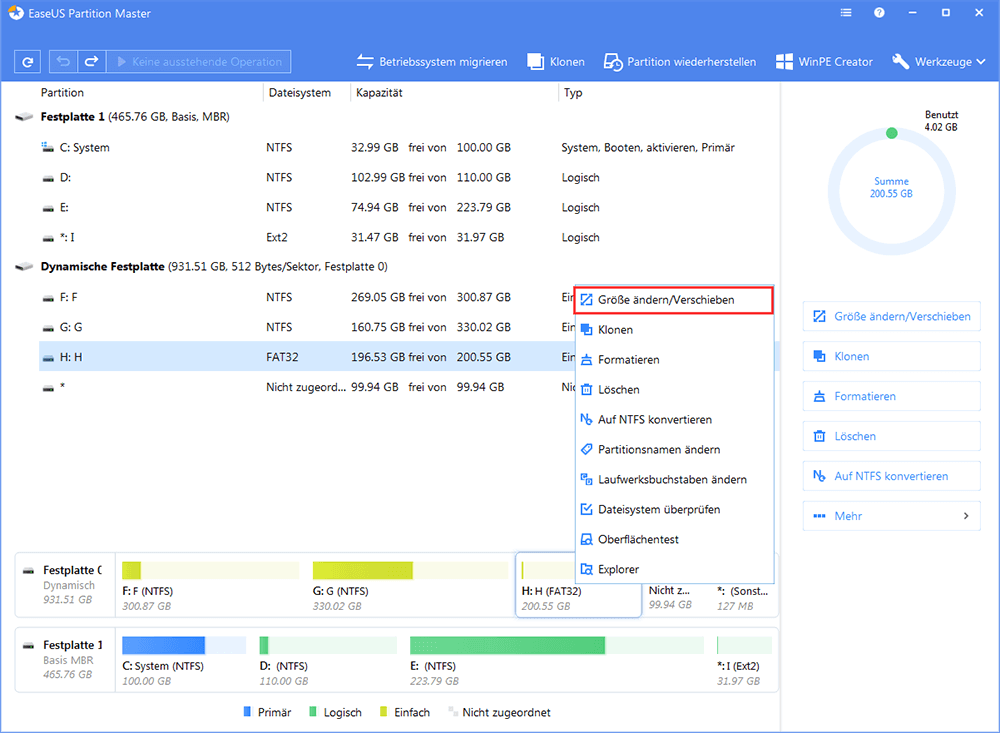Choose Größe ändern/Verschieben in context menu
Image resolution: width=1000 pixels, height=733 pixels.
tap(674, 300)
